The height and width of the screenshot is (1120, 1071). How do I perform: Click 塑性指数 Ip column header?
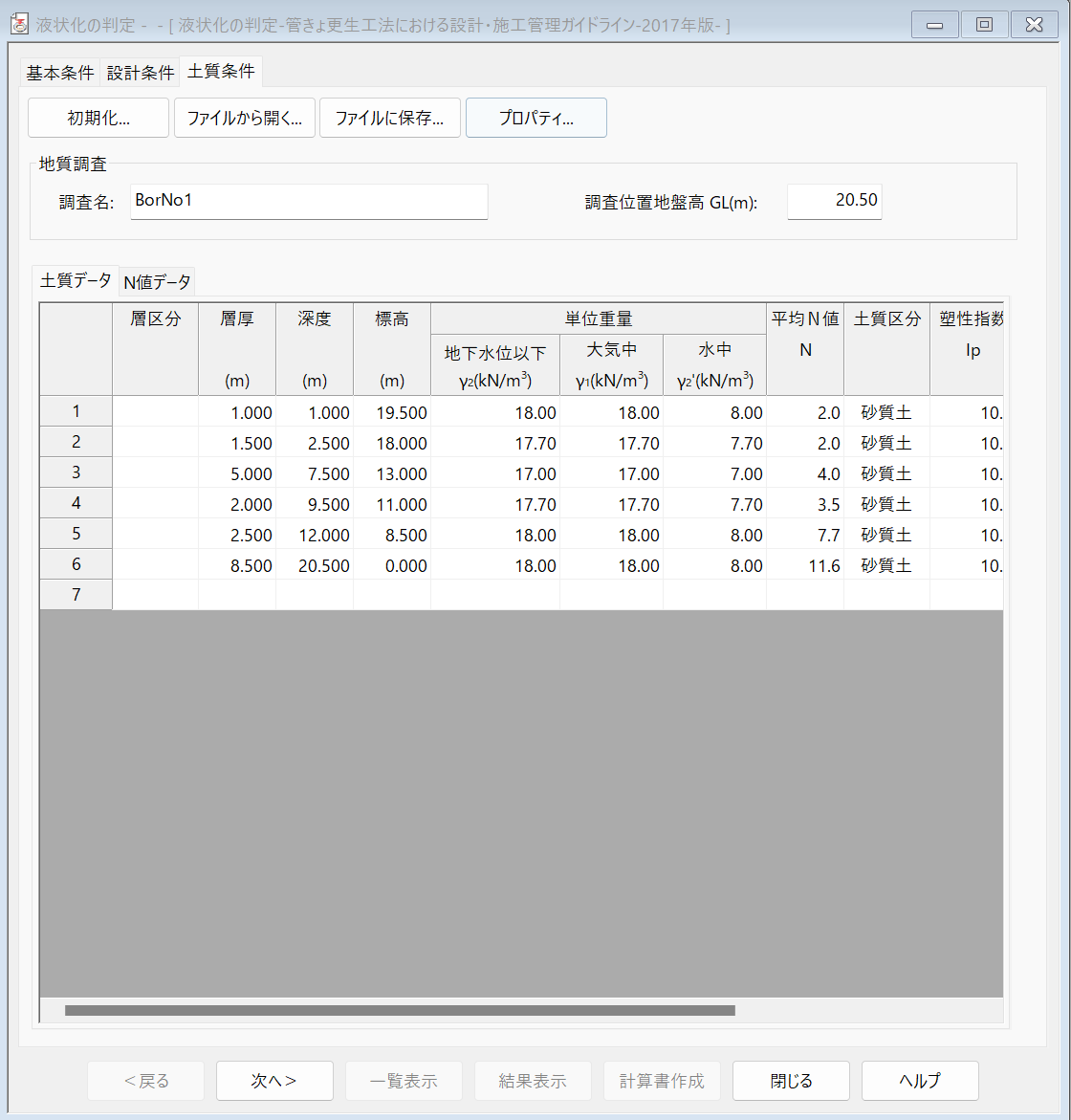(x=967, y=349)
